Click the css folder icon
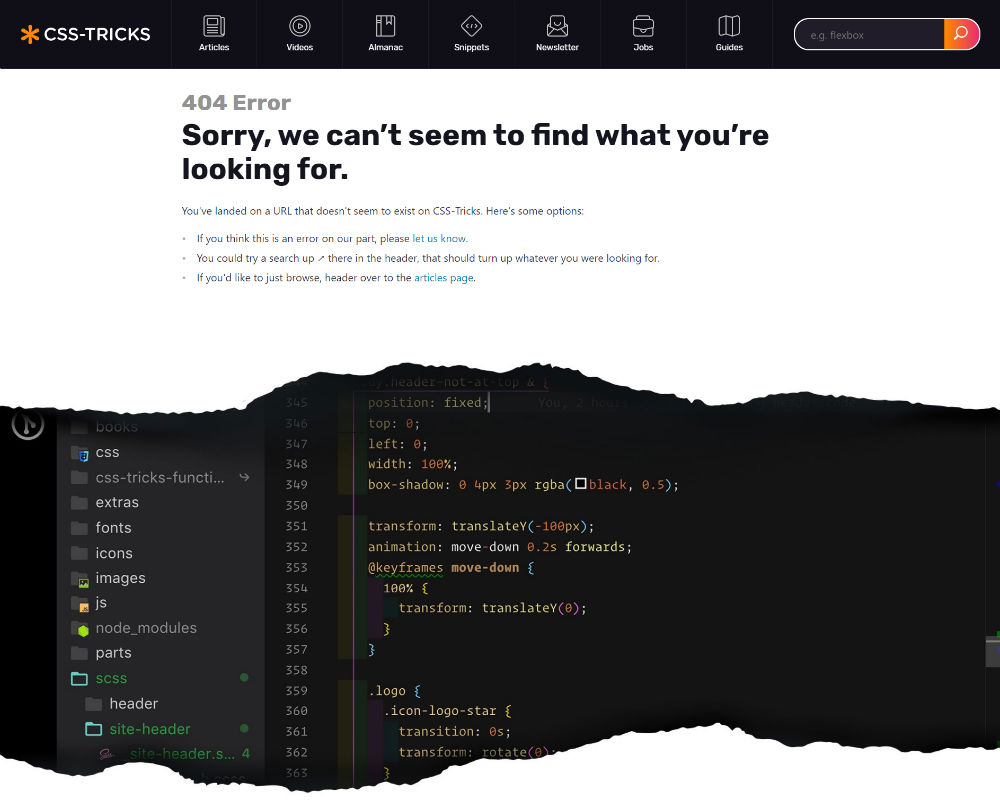The width and height of the screenshot is (1000, 800). point(80,453)
